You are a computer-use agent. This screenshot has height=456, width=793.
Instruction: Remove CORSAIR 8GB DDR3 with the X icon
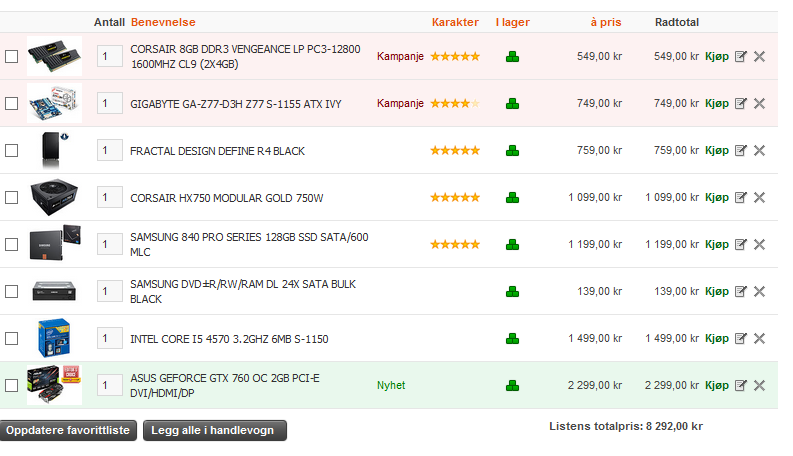coord(759,56)
